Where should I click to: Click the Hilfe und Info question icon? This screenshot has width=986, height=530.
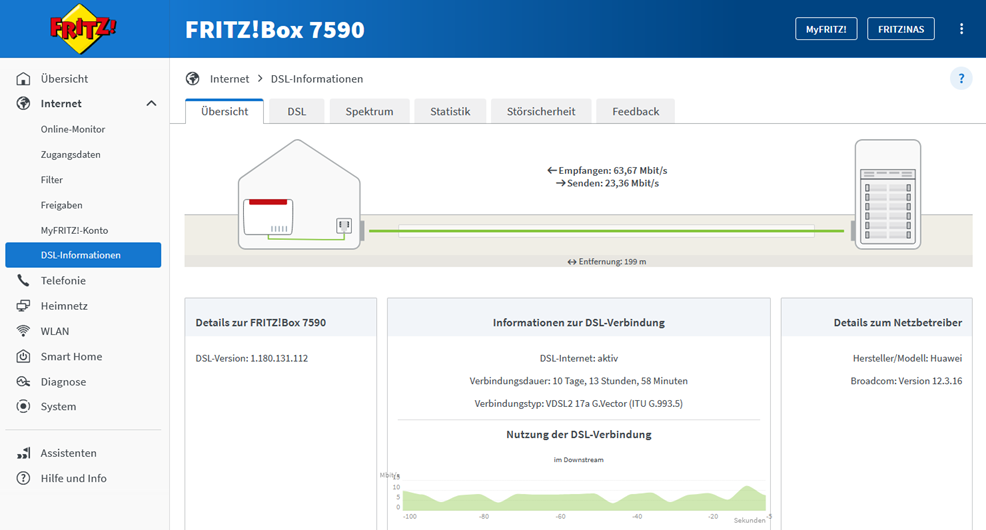[x=23, y=478]
